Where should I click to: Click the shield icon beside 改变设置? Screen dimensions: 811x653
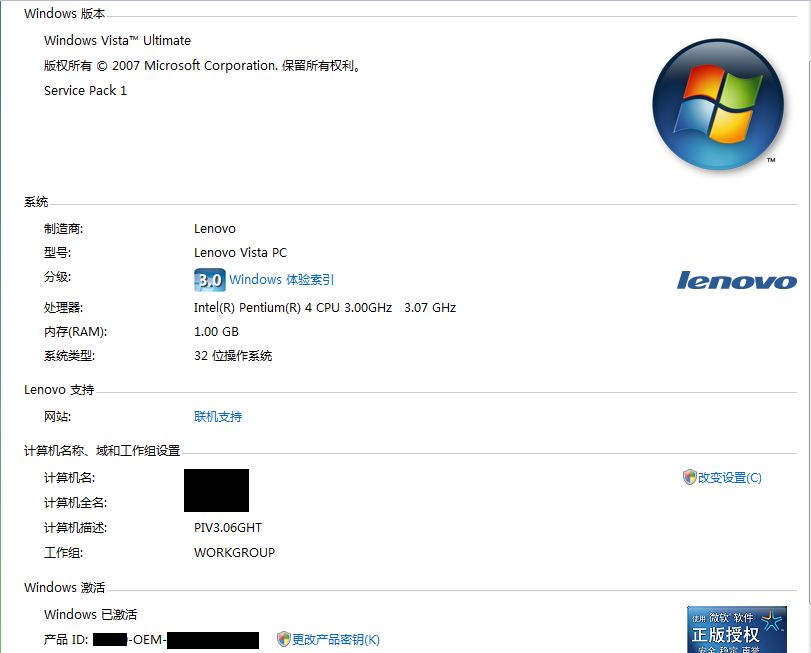[689, 477]
